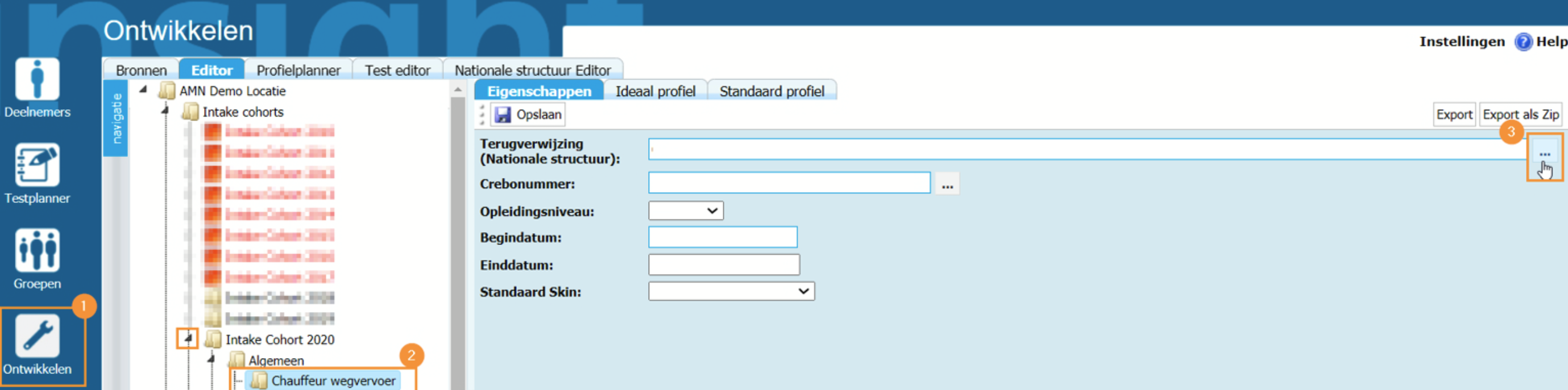Screen dimensions: 1568x390
Task: Select Chauffeur wegvervoer in the tree
Action: [x=333, y=381]
